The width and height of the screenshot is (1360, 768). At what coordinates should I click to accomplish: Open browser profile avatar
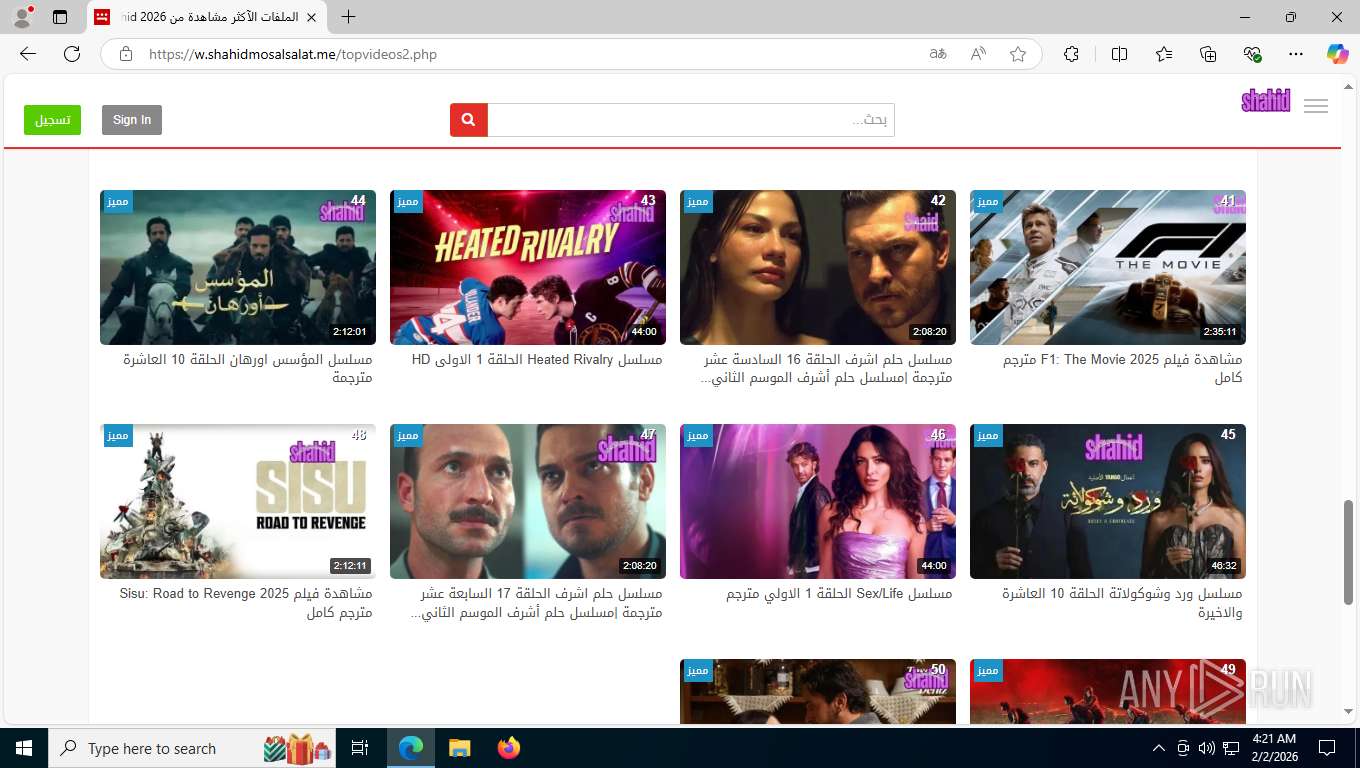click(22, 17)
